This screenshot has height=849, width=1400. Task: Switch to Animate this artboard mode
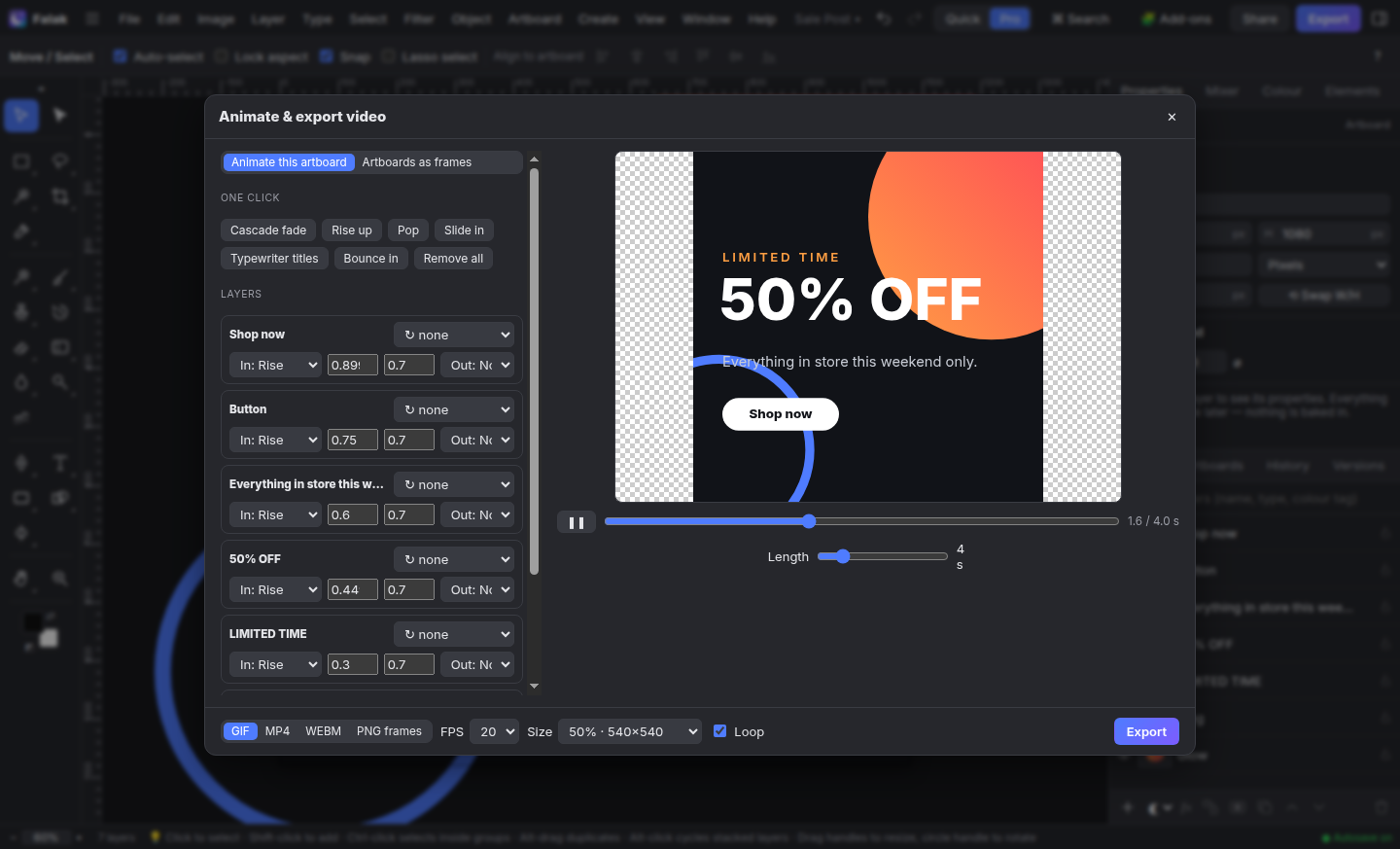pyautogui.click(x=289, y=162)
